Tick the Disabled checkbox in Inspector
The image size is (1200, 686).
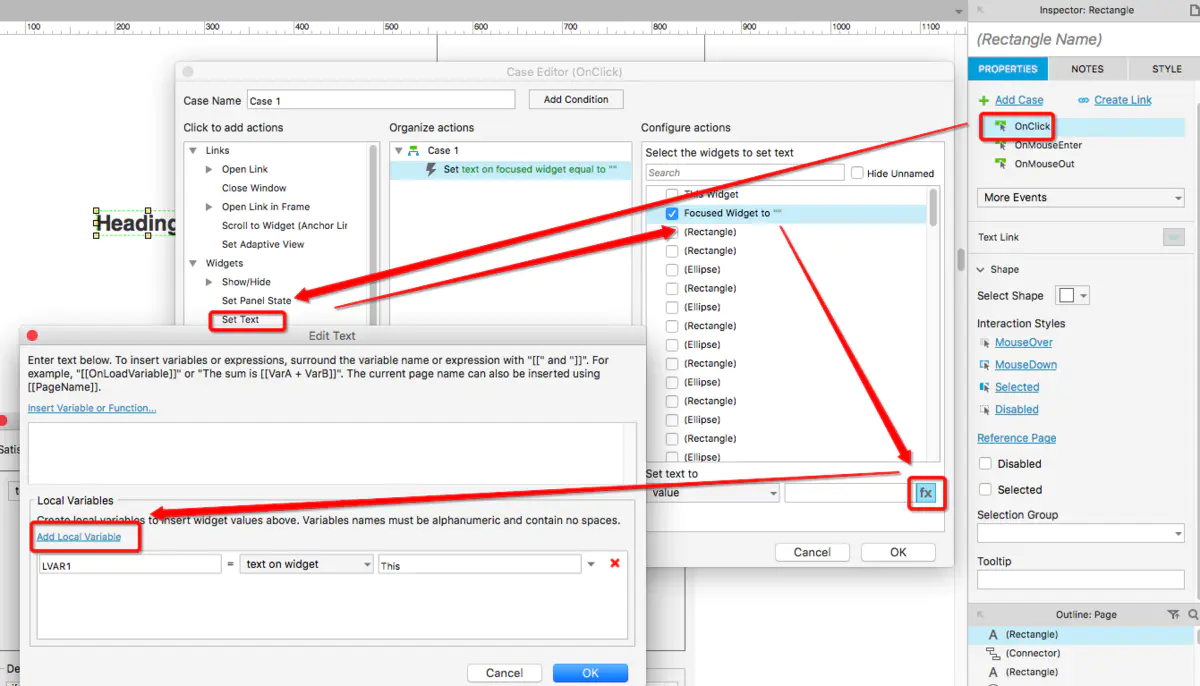pyautogui.click(x=985, y=464)
